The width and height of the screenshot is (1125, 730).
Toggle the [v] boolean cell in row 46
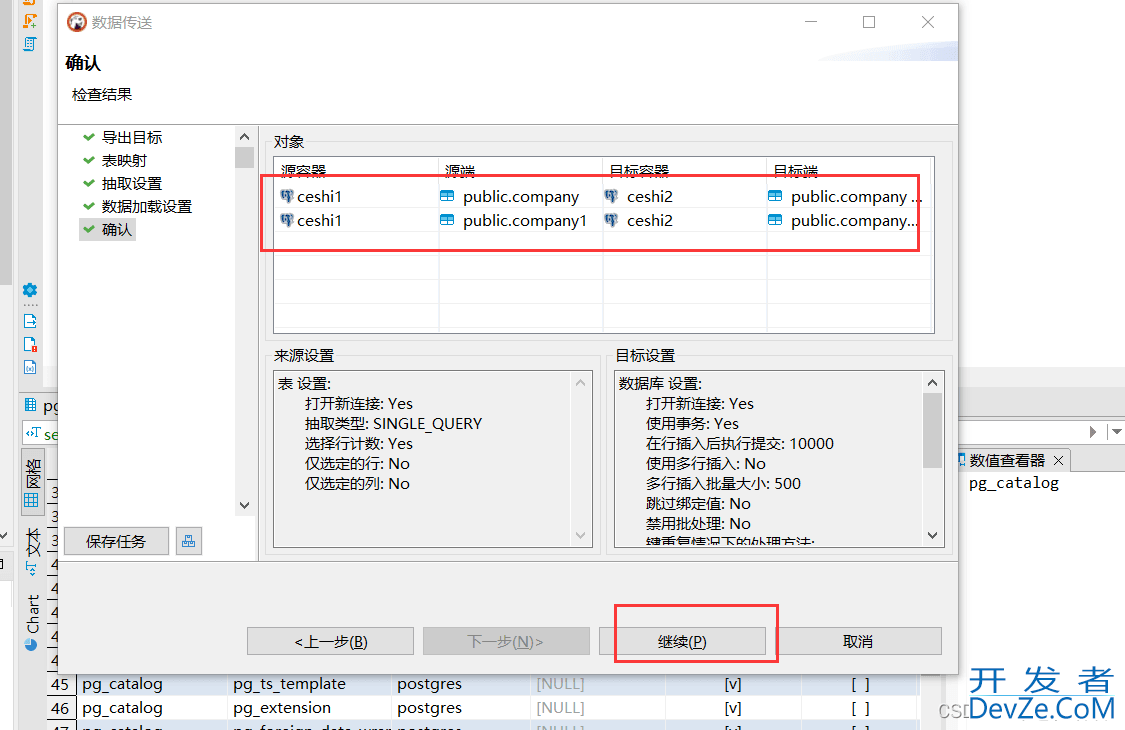coord(733,708)
